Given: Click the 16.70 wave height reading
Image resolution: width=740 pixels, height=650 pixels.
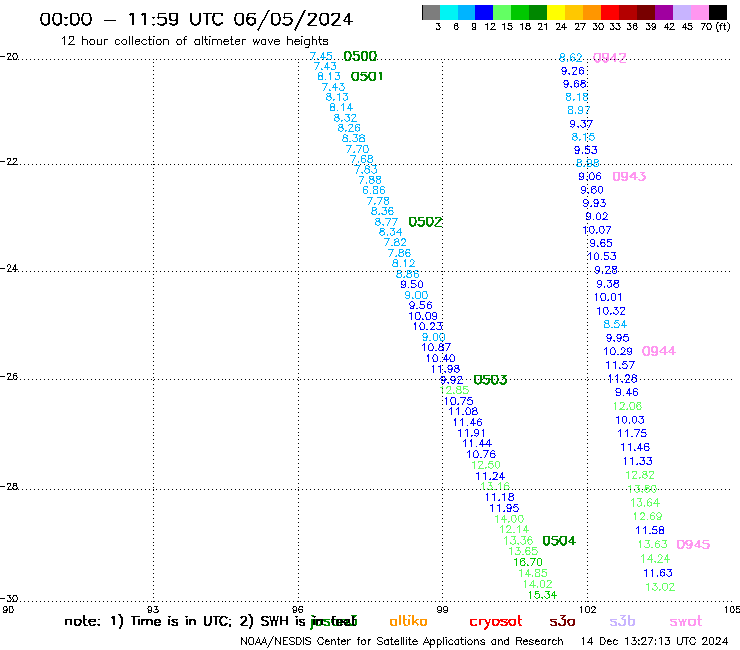Looking at the screenshot, I should 528,562.
